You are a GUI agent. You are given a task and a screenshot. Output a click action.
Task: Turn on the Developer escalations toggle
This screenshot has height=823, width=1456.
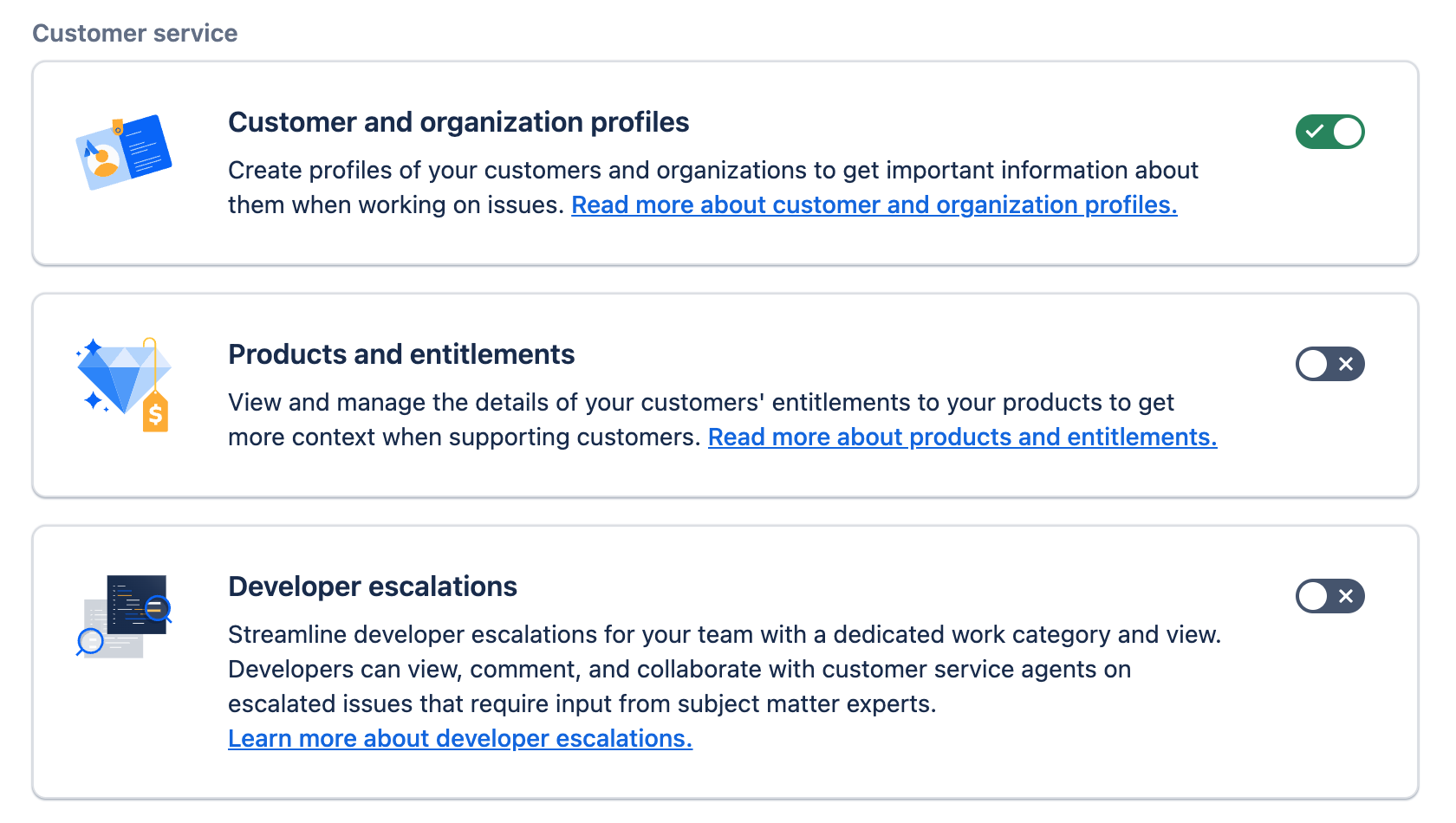(1330, 596)
